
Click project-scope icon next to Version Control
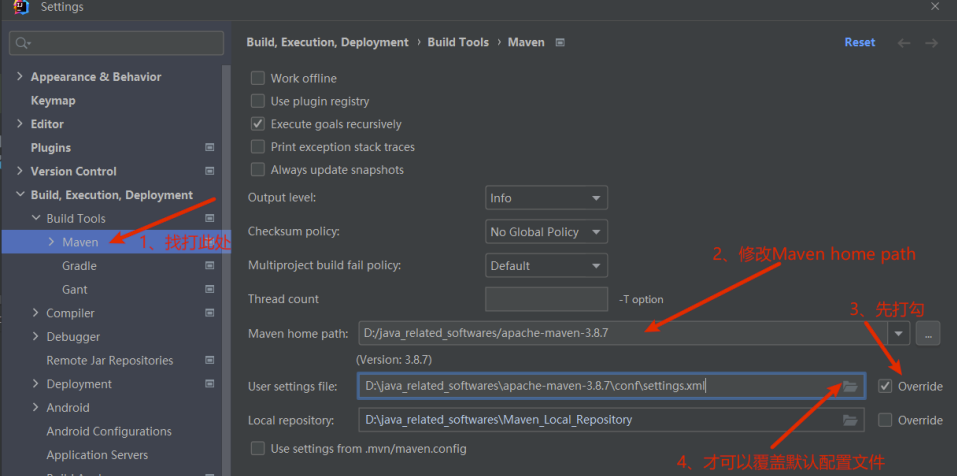[209, 171]
